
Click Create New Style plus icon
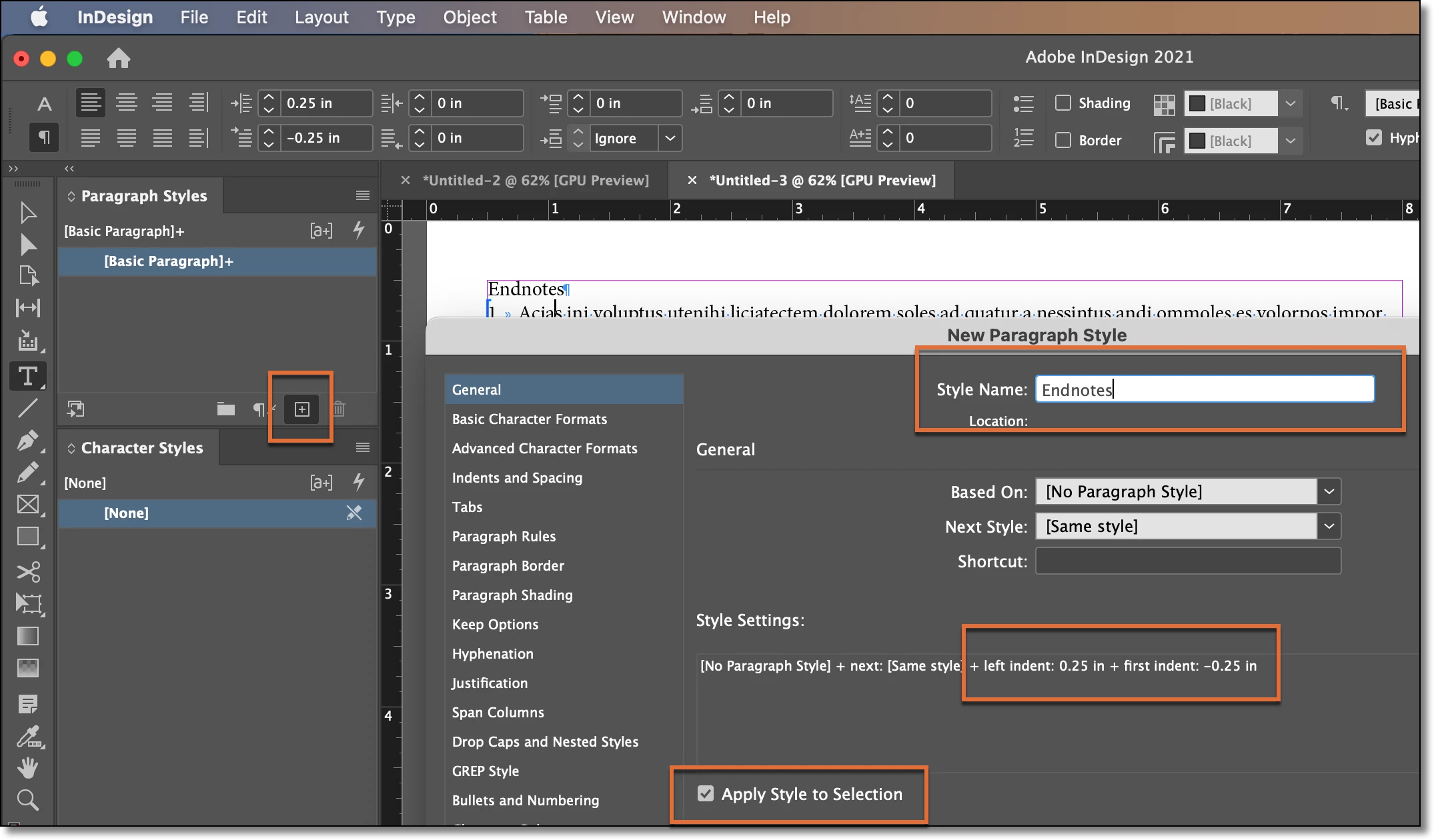(x=301, y=409)
